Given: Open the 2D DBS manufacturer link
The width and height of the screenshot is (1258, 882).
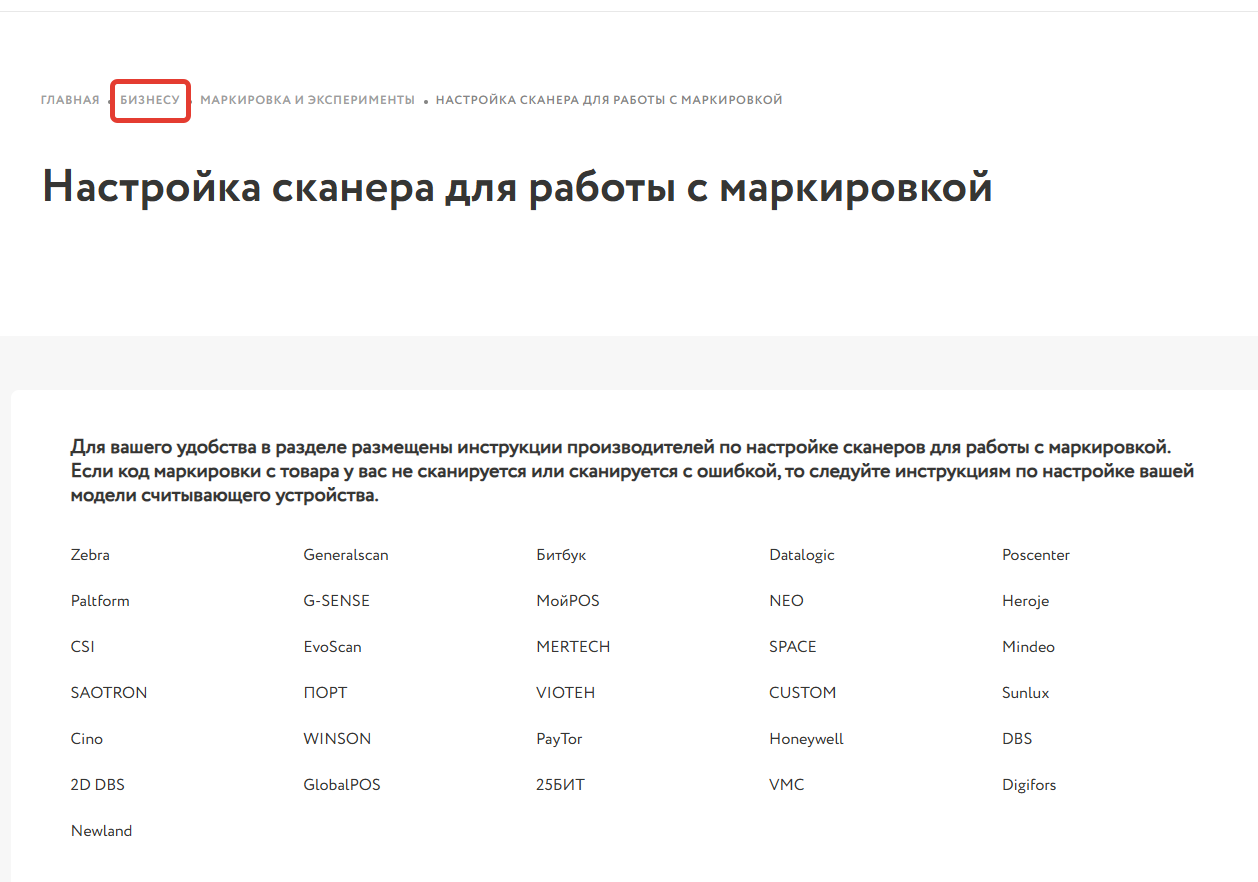Looking at the screenshot, I should tap(98, 785).
